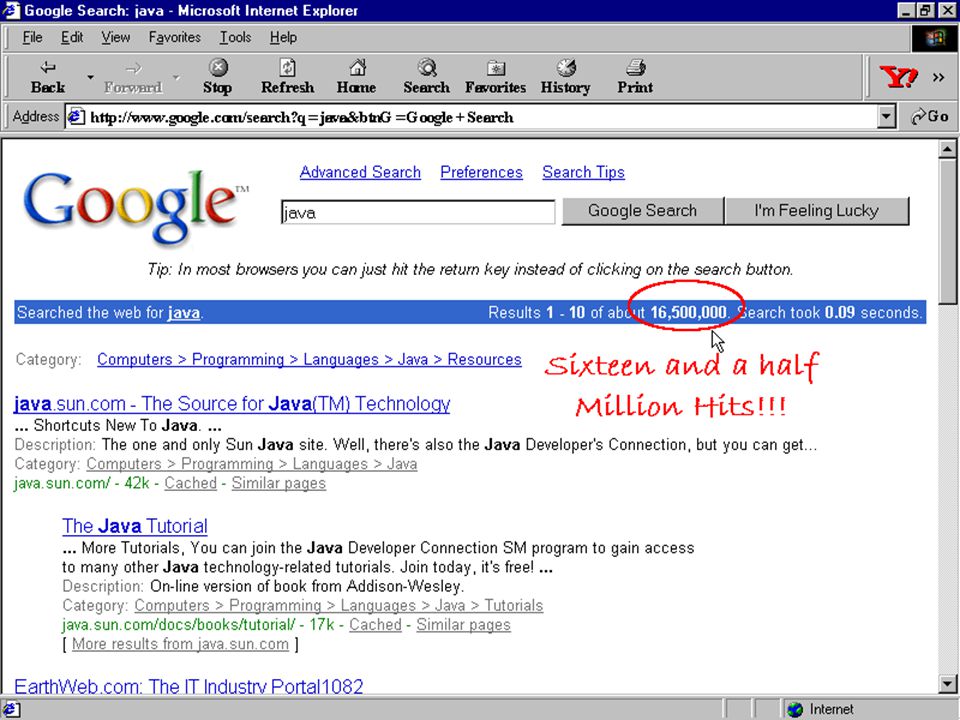960x720 pixels.
Task: Open the gray Computers > Programming > Languages > Java category
Action: (x=252, y=464)
